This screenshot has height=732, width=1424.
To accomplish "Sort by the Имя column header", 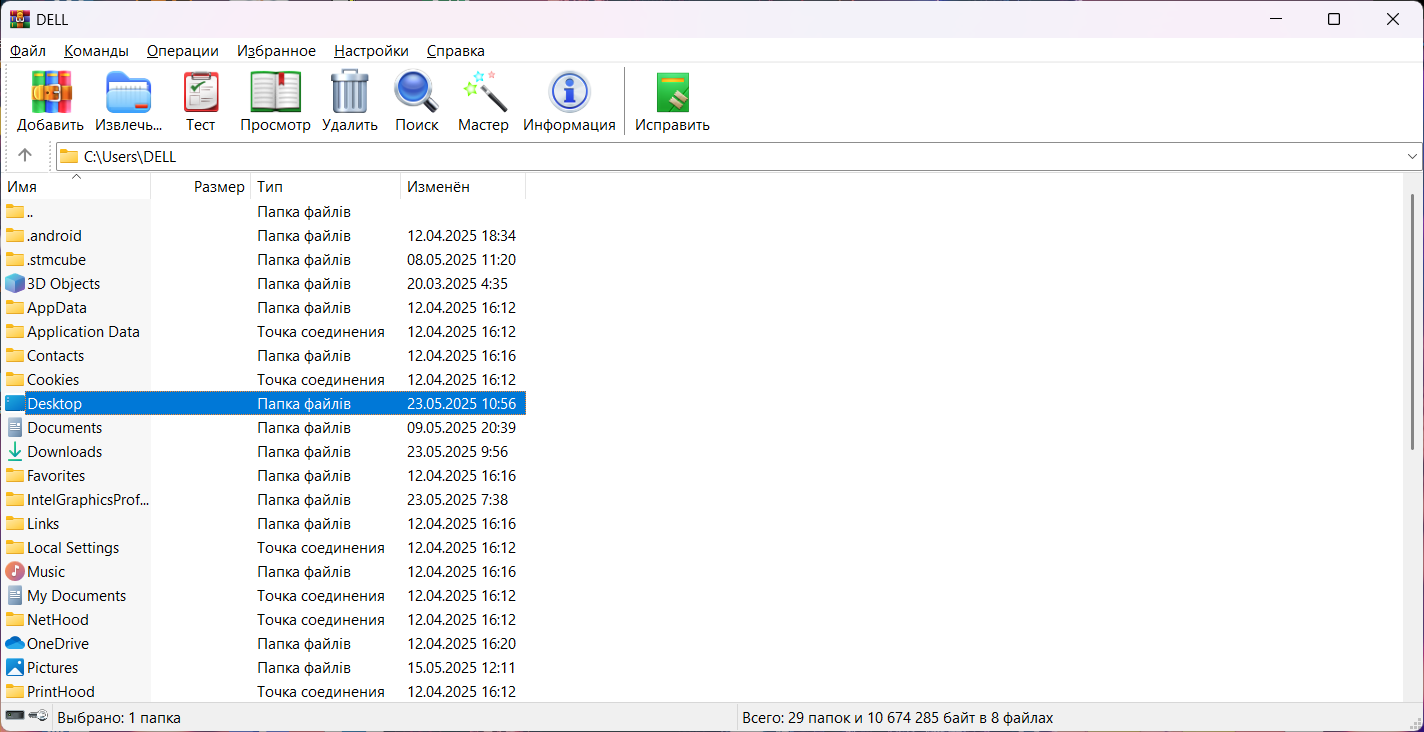I will coord(76,187).
